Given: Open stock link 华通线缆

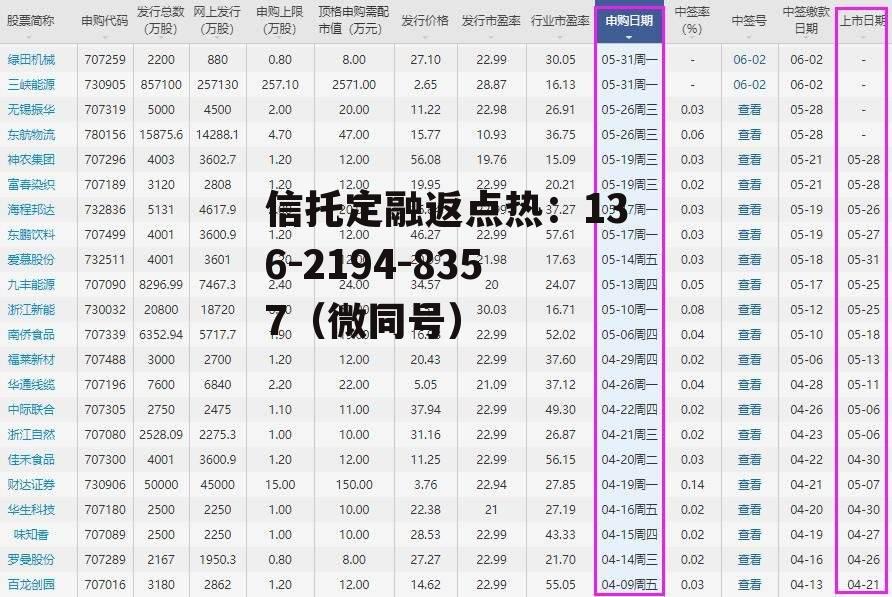Looking at the screenshot, I should click(31, 385).
